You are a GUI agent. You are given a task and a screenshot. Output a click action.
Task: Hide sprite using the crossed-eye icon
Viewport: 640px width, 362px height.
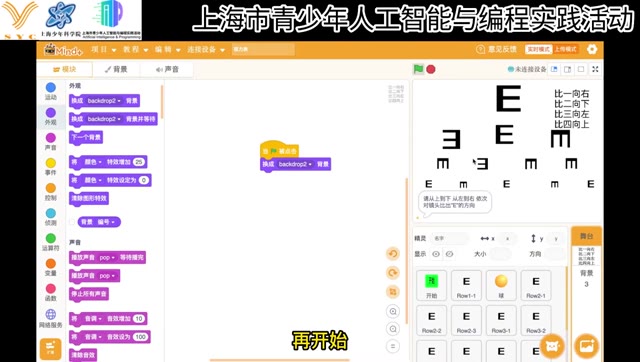pyautogui.click(x=449, y=254)
